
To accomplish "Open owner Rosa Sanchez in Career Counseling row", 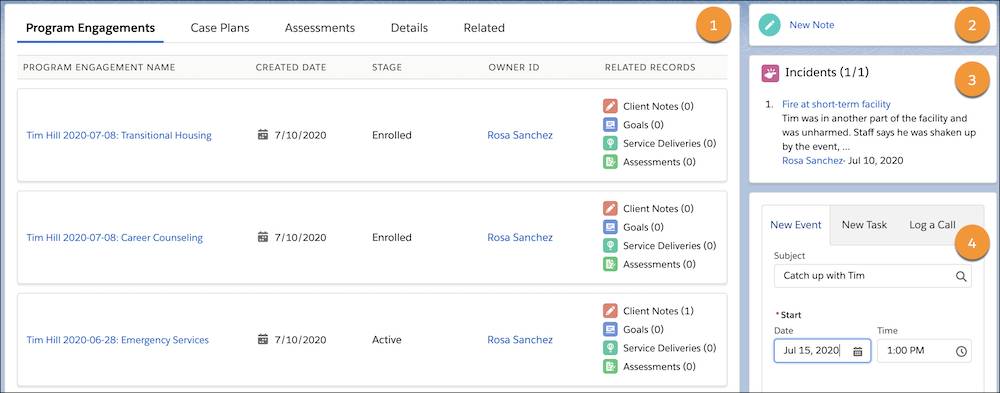I will 520,237.
